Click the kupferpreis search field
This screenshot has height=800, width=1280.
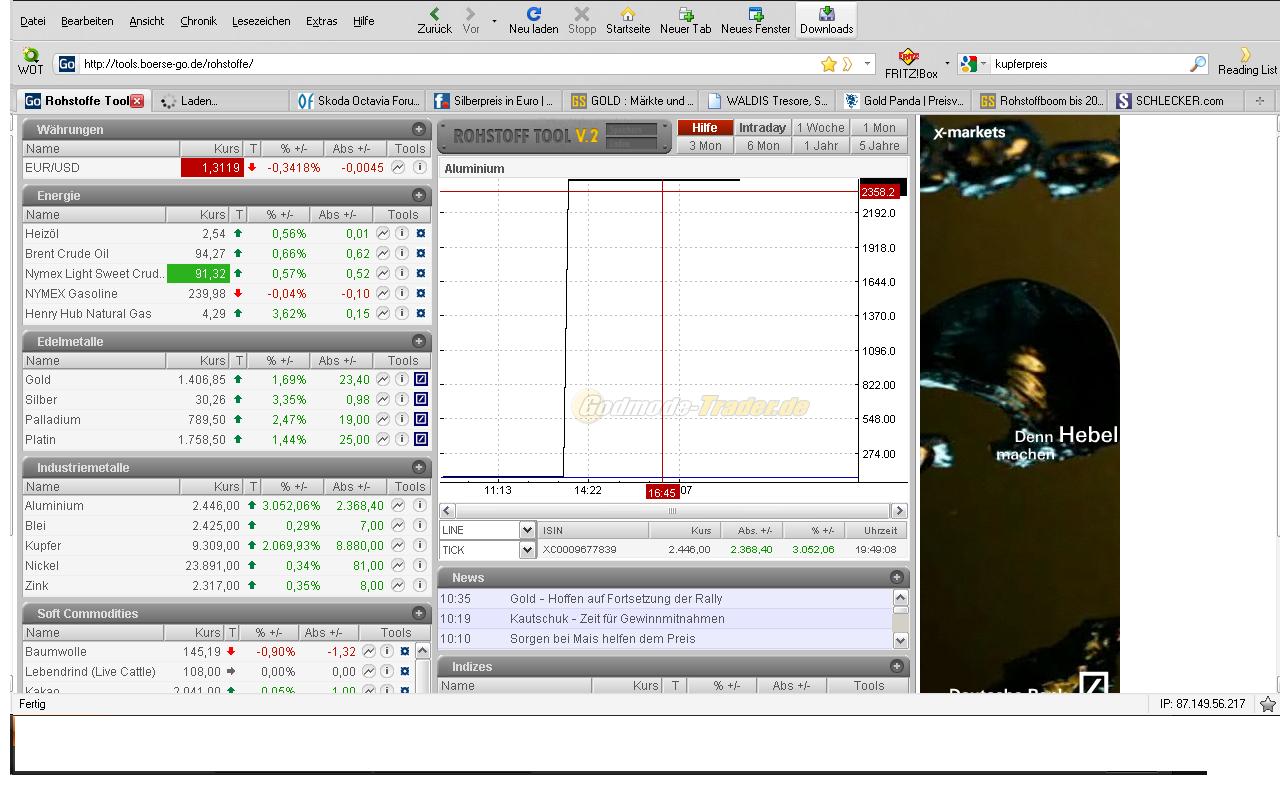point(1085,64)
